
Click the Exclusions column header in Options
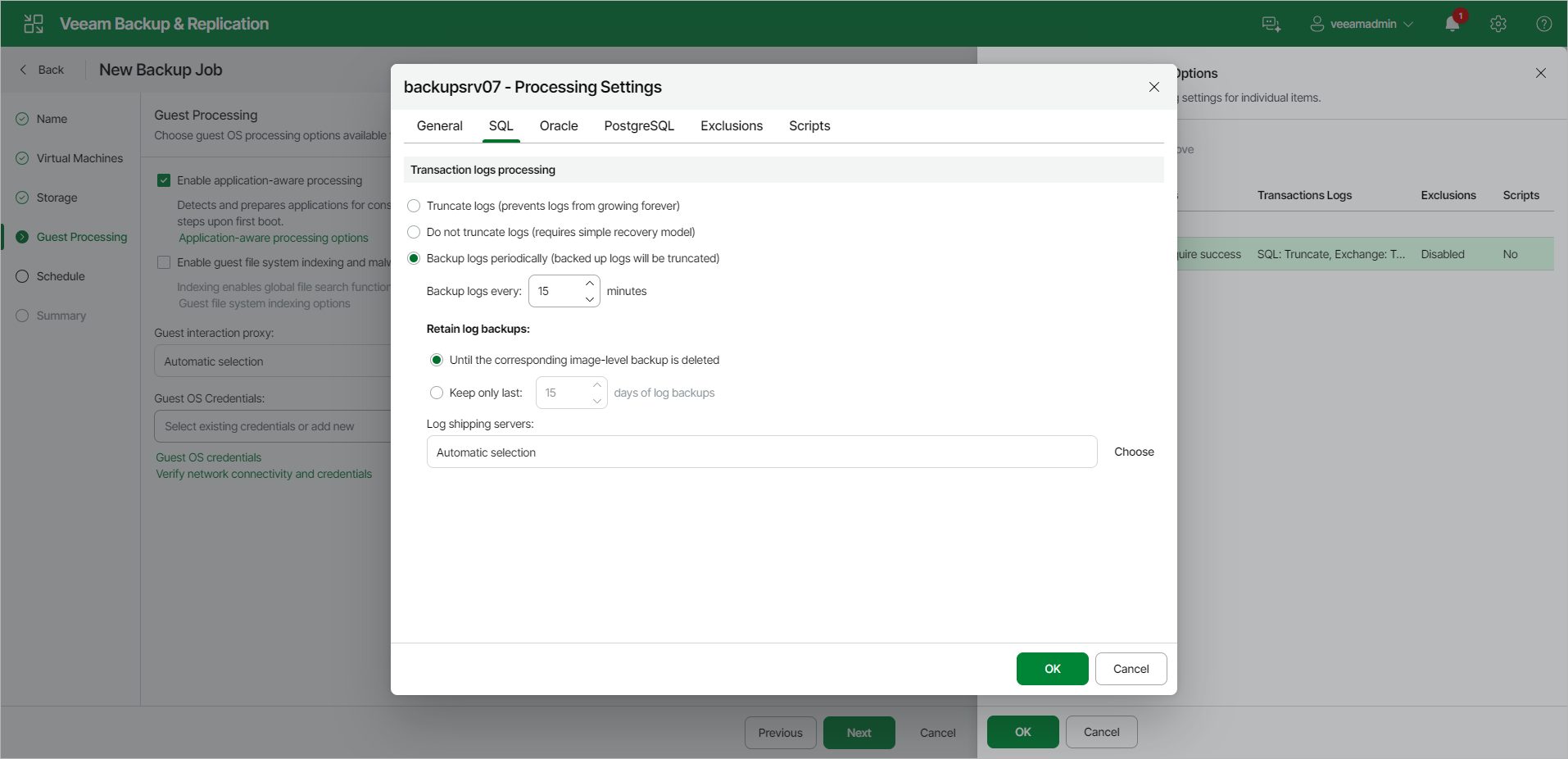click(x=1448, y=195)
